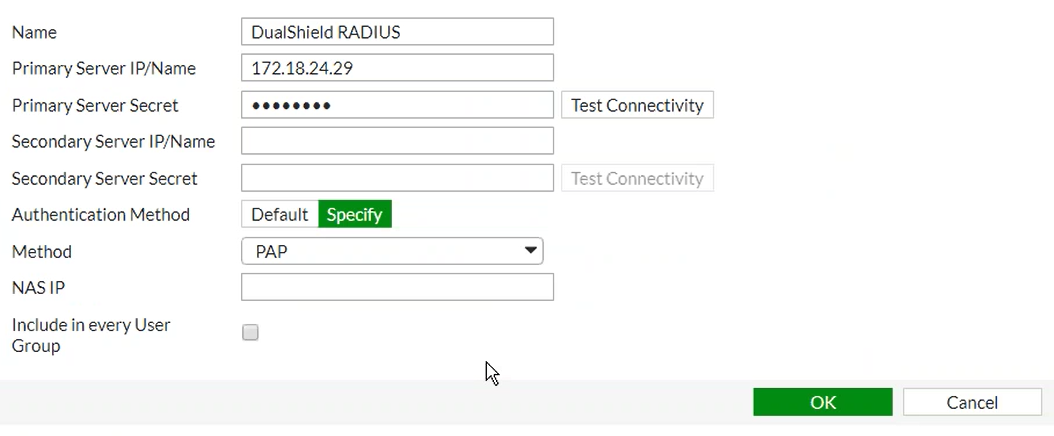The image size is (1054, 436).
Task: Confirm settings with the OK button
Action: tap(822, 402)
